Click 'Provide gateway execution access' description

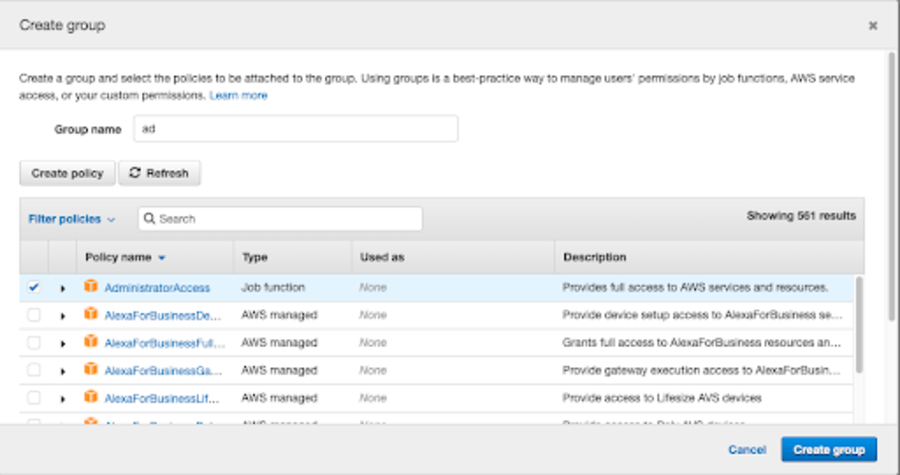click(701, 371)
